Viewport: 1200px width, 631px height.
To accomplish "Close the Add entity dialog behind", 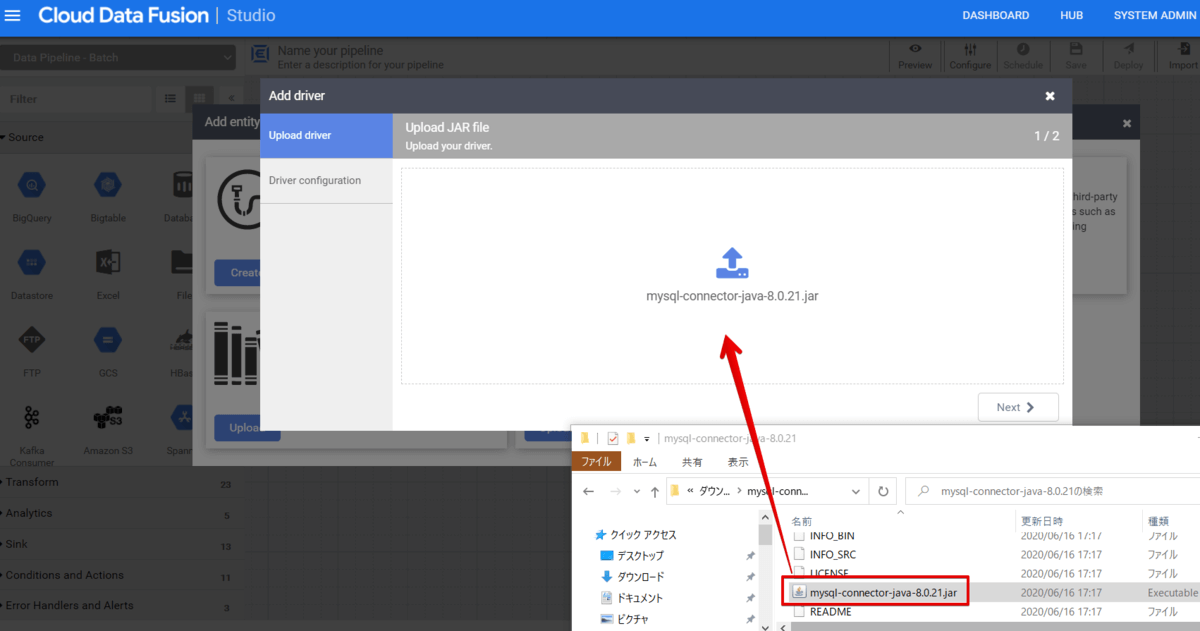I will tap(1127, 123).
